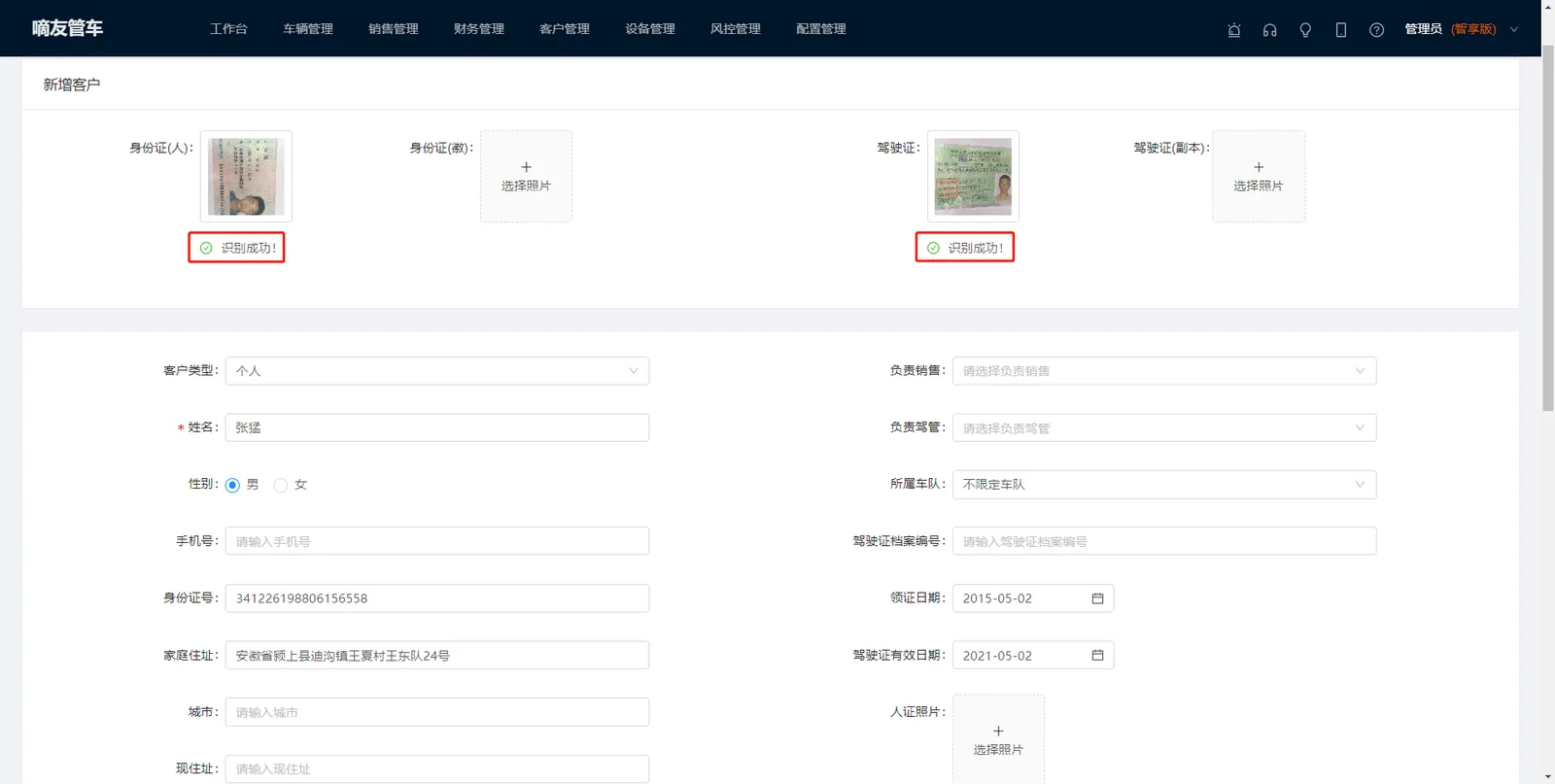
Task: Open the 设备管理 menu
Action: coord(650,29)
